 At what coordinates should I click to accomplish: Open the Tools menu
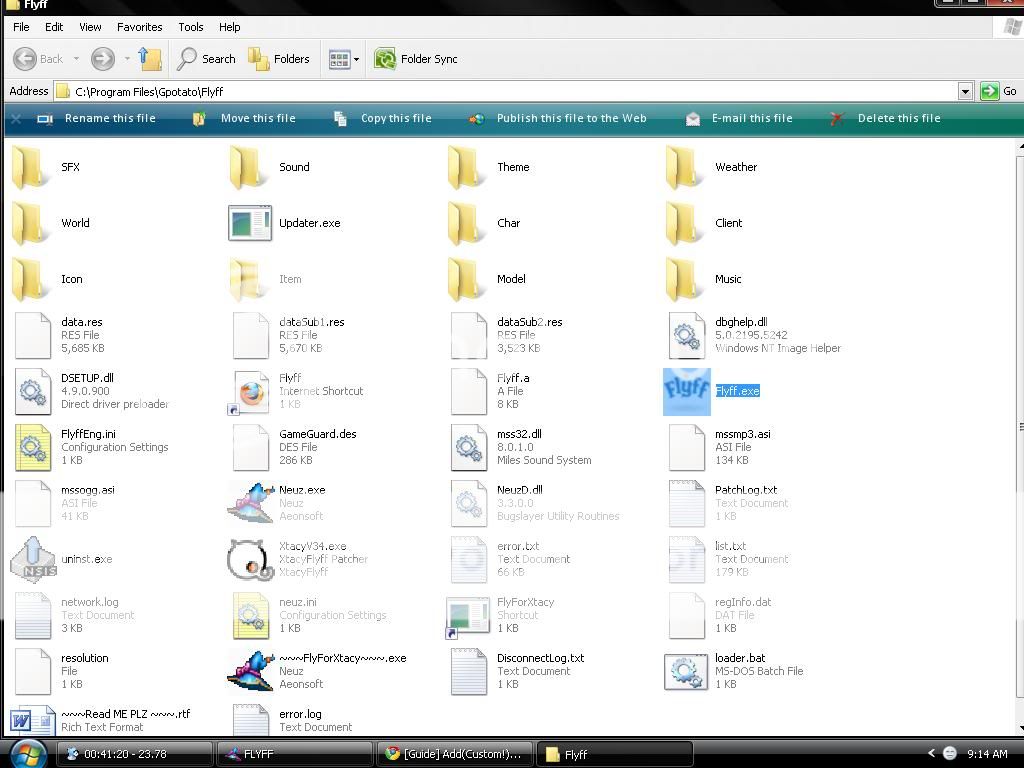pyautogui.click(x=190, y=27)
